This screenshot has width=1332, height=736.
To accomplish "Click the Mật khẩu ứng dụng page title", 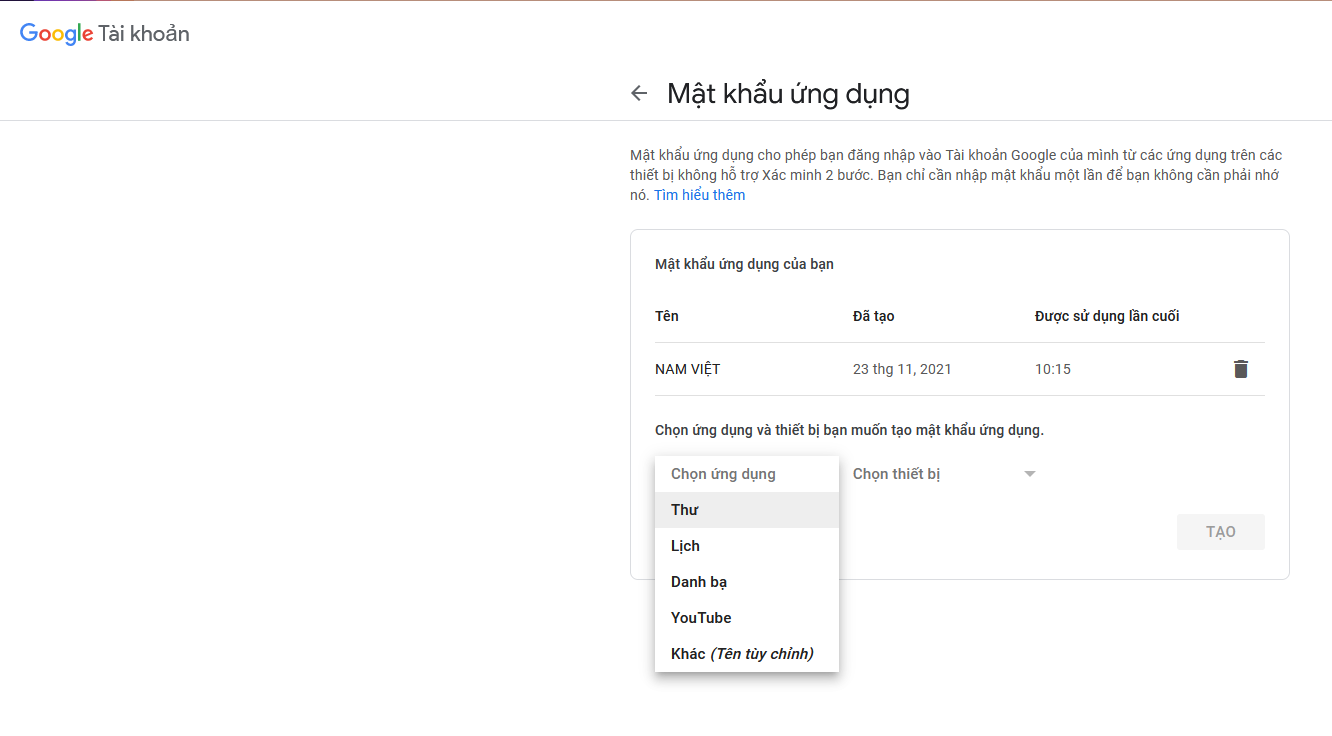I will click(788, 94).
